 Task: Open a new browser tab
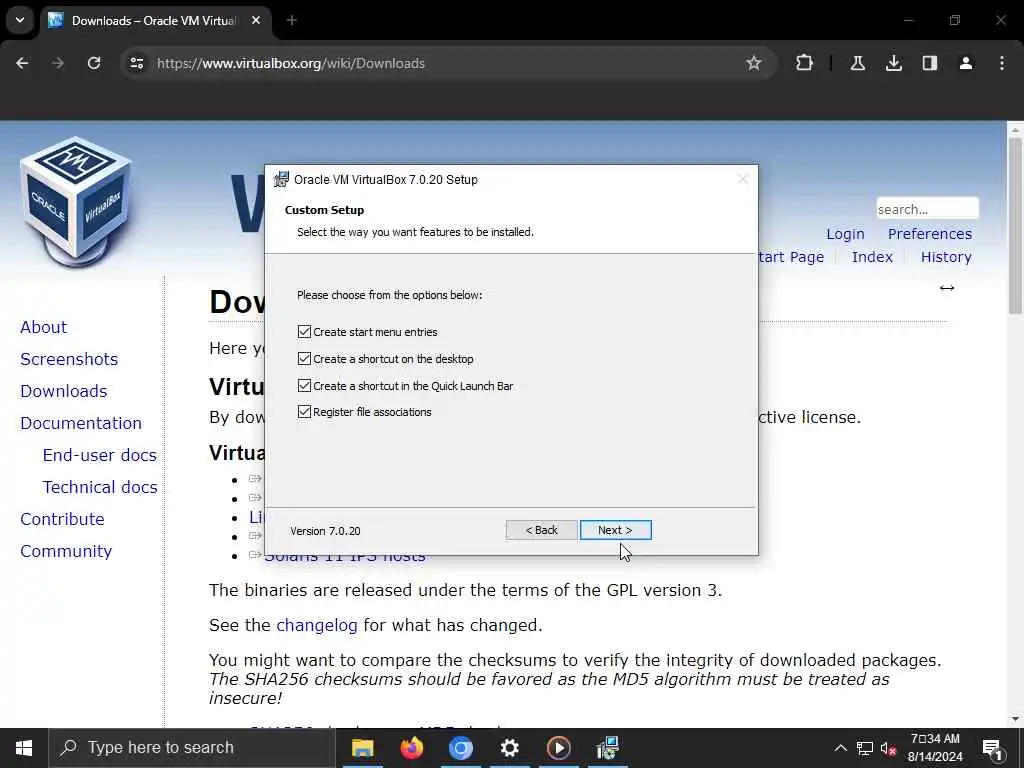[292, 21]
